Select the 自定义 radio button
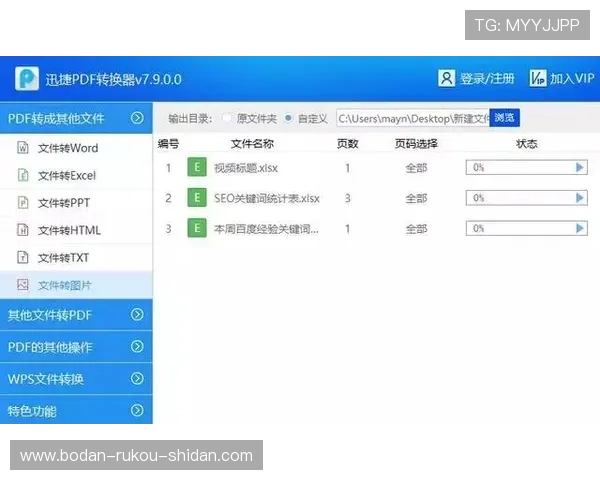The width and height of the screenshot is (600, 480). pyautogui.click(x=288, y=118)
